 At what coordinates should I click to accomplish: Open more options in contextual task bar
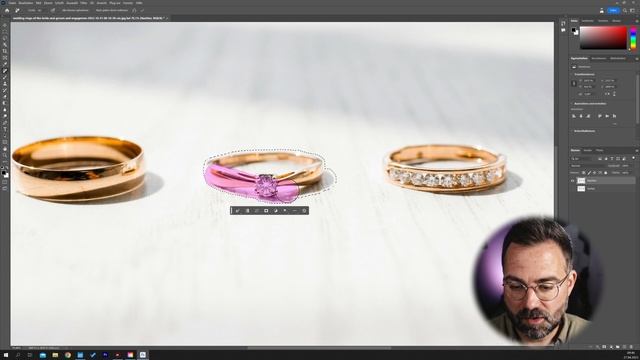click(x=295, y=211)
